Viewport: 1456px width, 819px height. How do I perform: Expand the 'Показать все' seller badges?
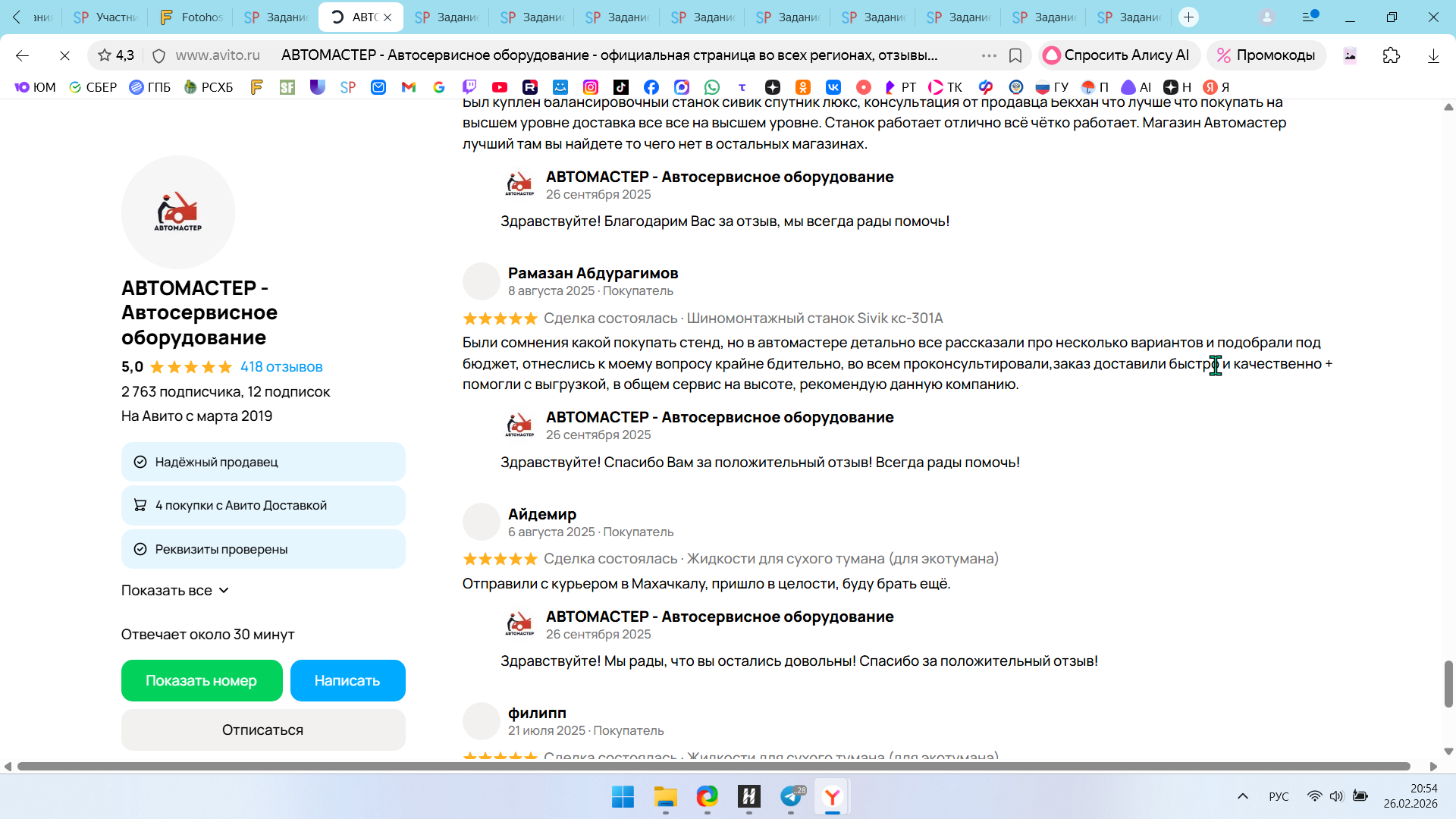click(x=175, y=591)
